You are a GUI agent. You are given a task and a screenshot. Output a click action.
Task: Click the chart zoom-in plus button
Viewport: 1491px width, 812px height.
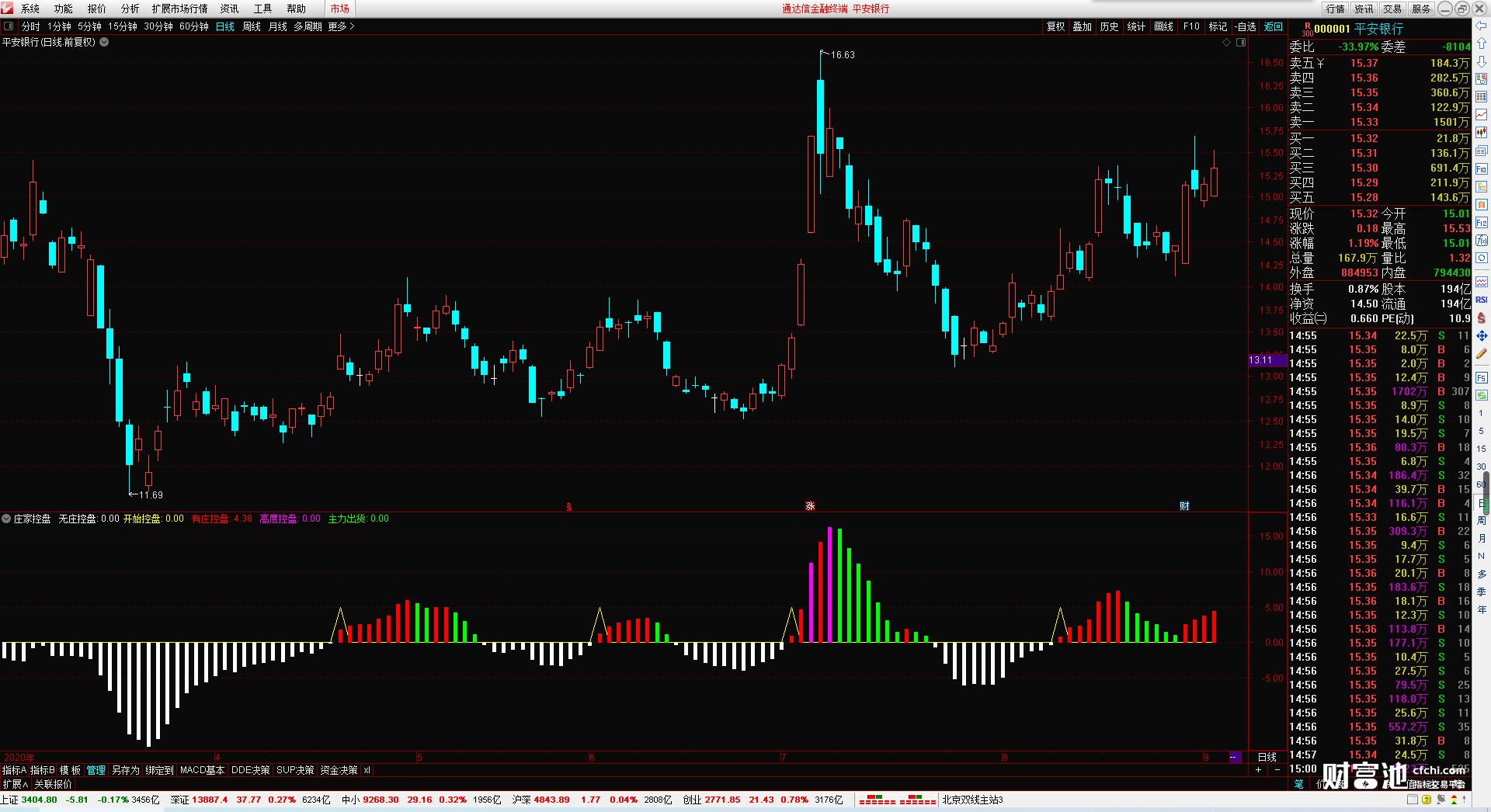coord(1258,770)
